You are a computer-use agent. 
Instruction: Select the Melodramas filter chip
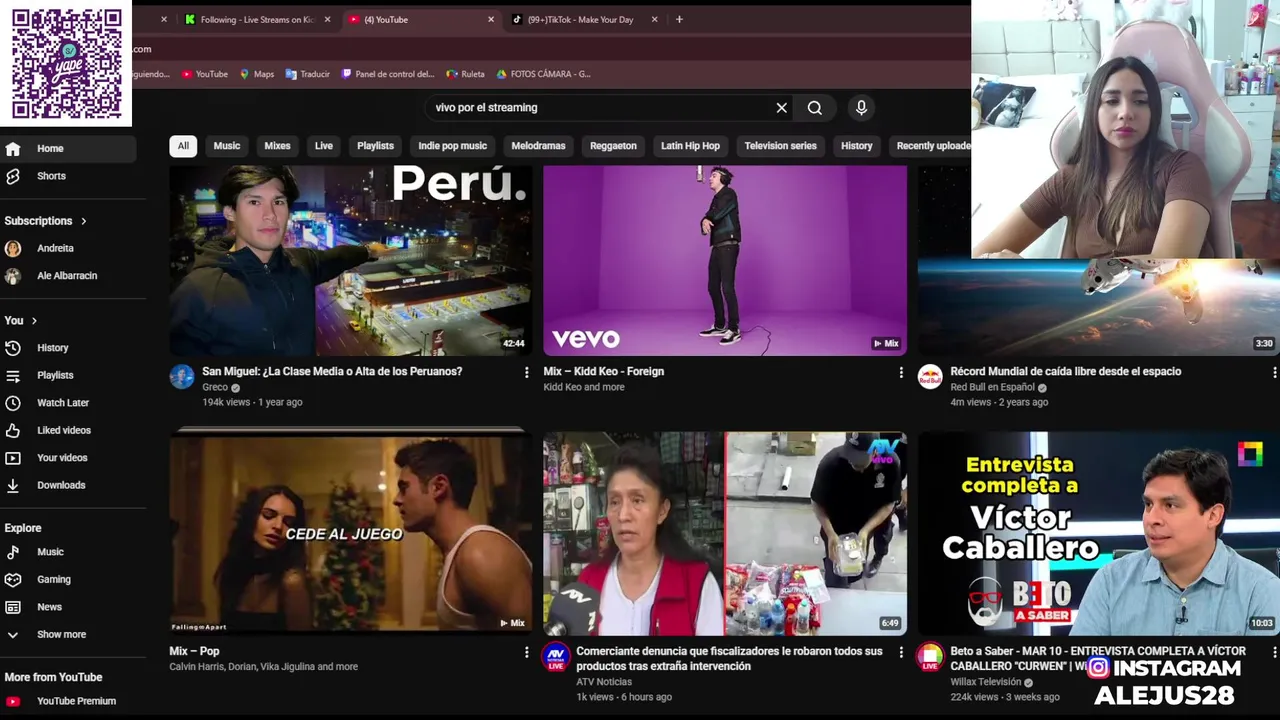click(538, 146)
